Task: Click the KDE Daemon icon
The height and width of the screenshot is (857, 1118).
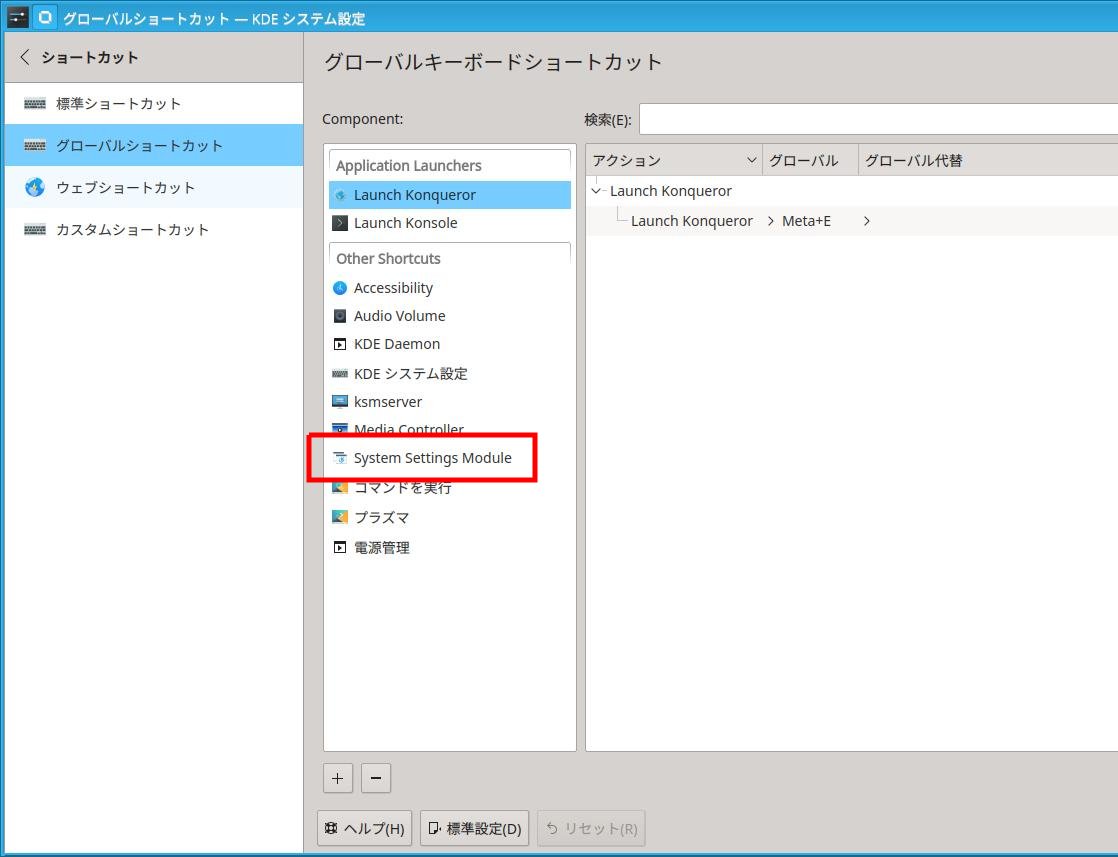Action: pos(340,344)
